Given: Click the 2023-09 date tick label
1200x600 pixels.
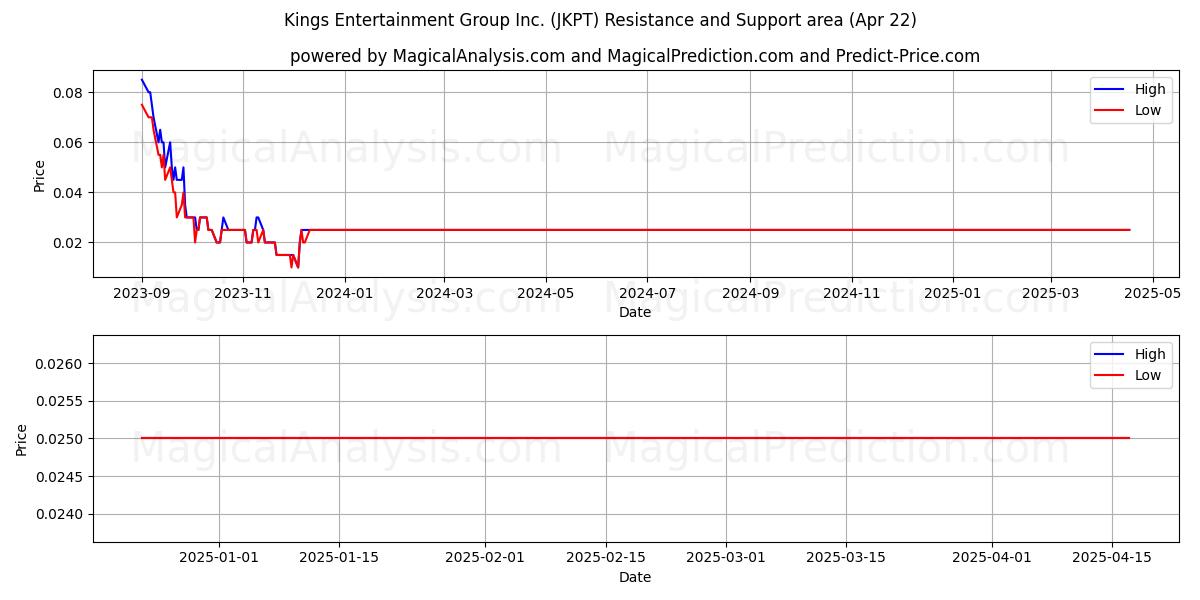Looking at the screenshot, I should pos(142,293).
